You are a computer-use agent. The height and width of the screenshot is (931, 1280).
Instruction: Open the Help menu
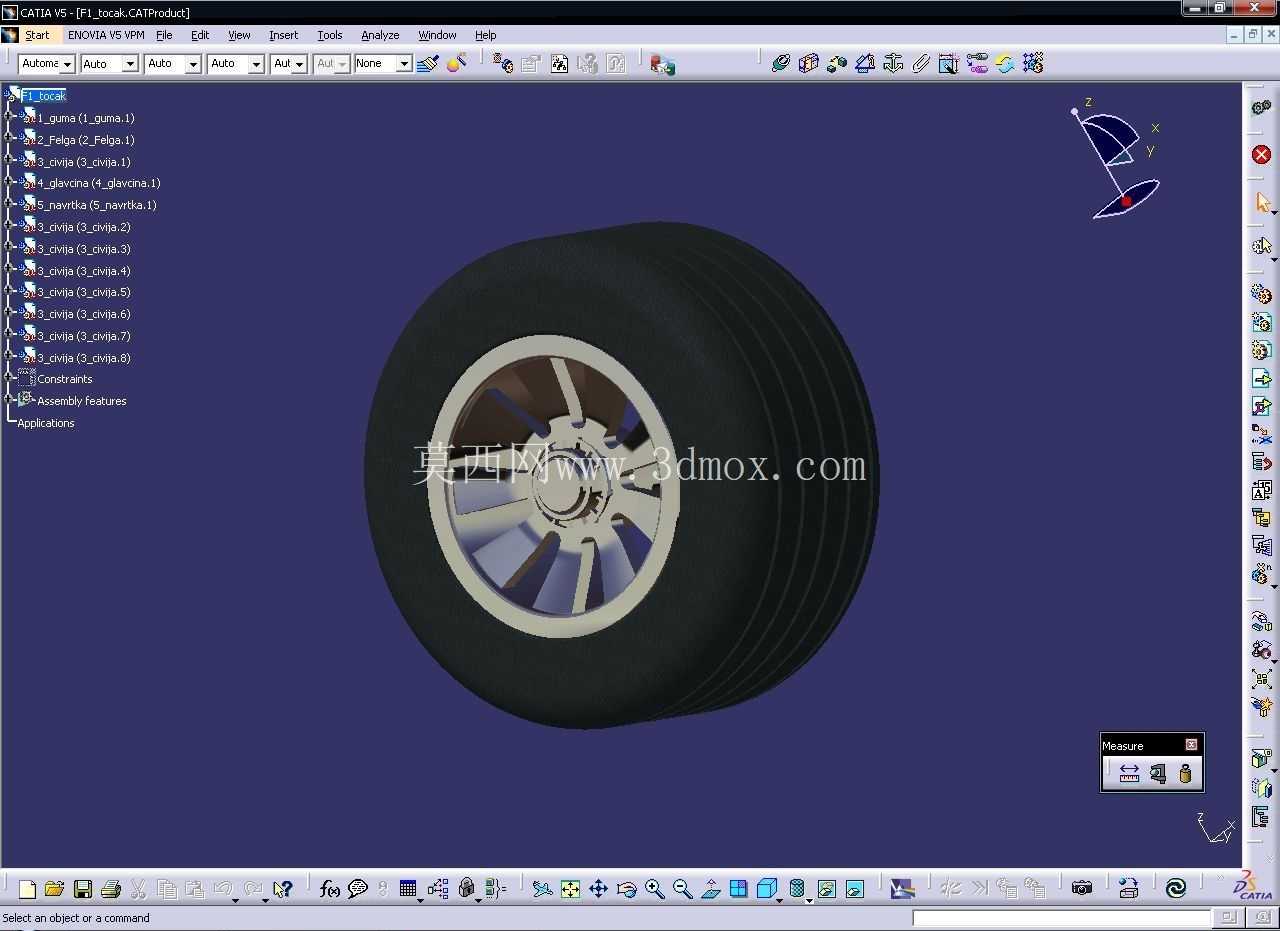[486, 35]
